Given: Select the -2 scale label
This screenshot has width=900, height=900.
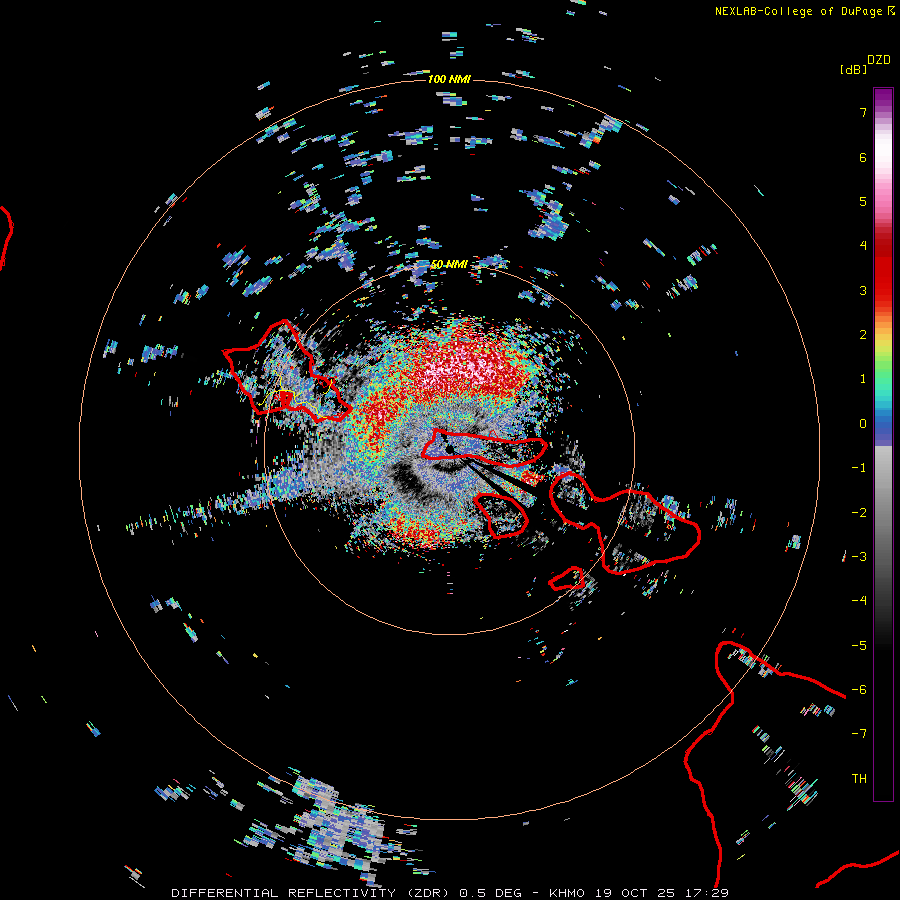Looking at the screenshot, I should click(859, 513).
